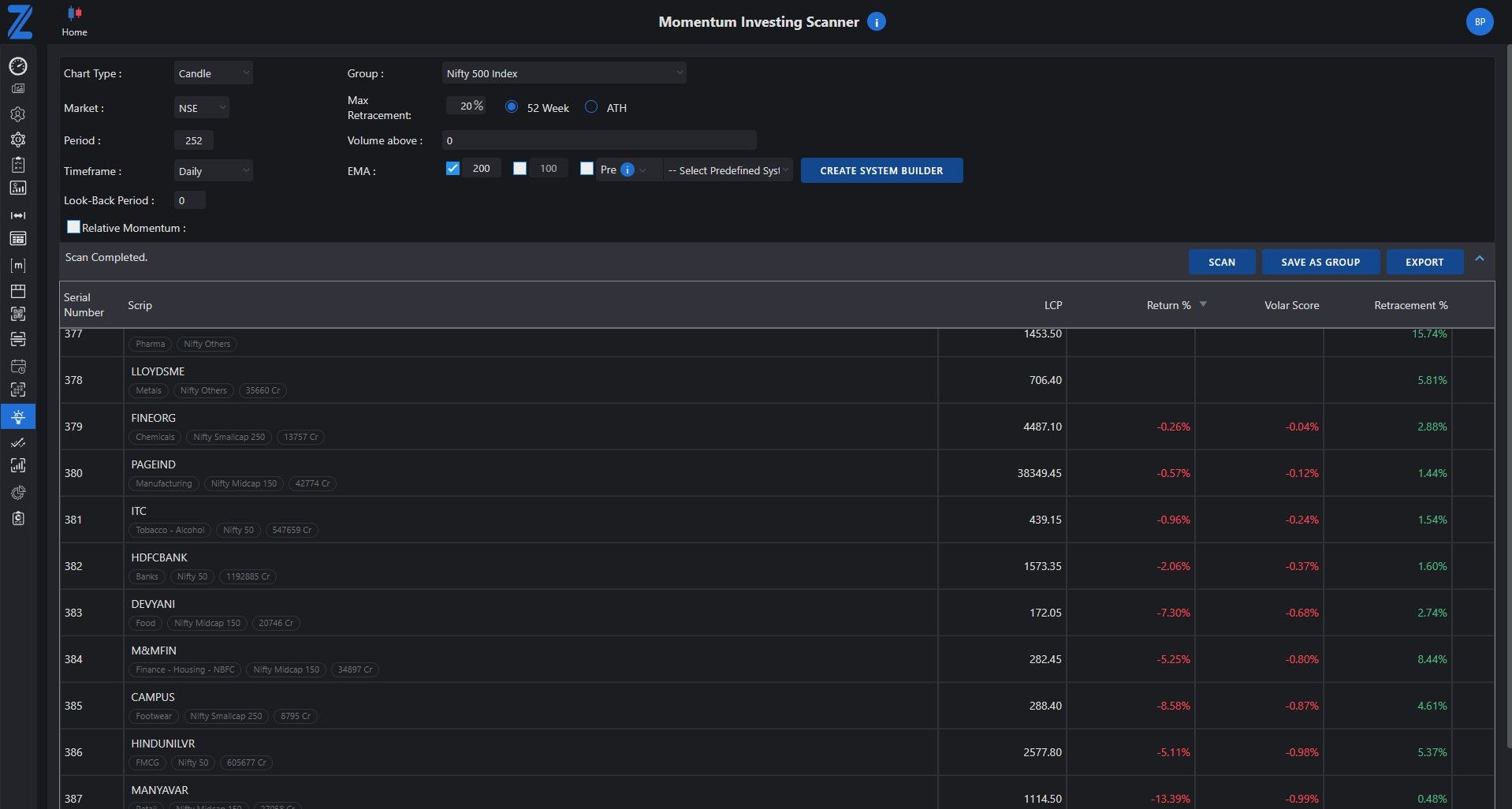The height and width of the screenshot is (809, 1512).
Task: Open the Pre EMA dropdown
Action: 628,170
